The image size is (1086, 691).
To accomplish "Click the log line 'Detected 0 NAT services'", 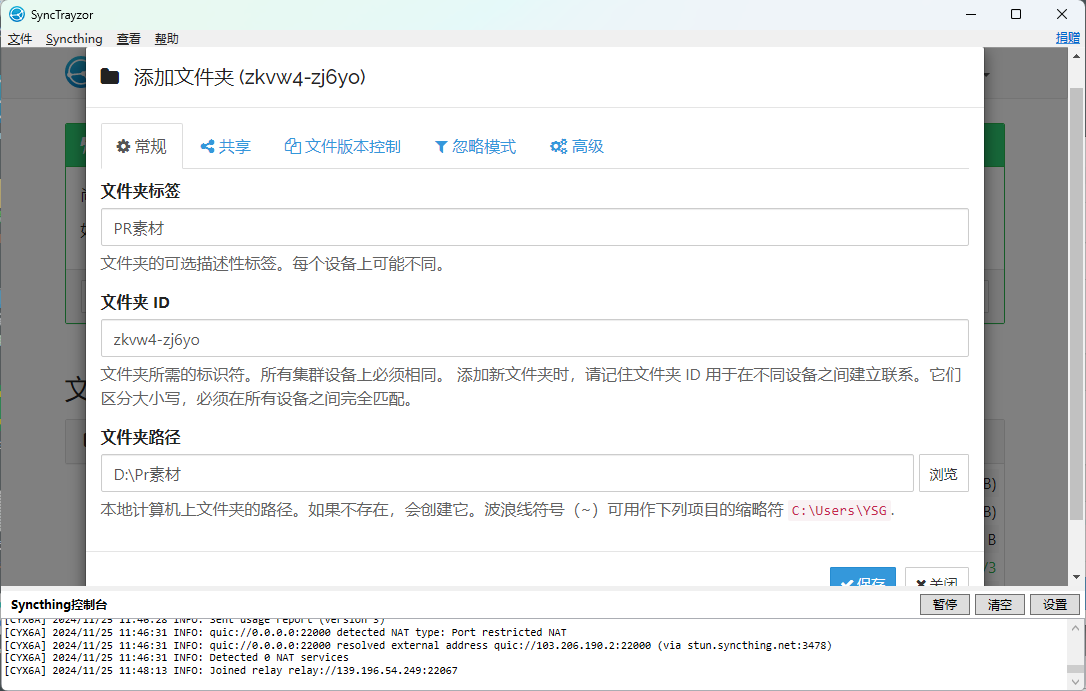I will pos(177,658).
